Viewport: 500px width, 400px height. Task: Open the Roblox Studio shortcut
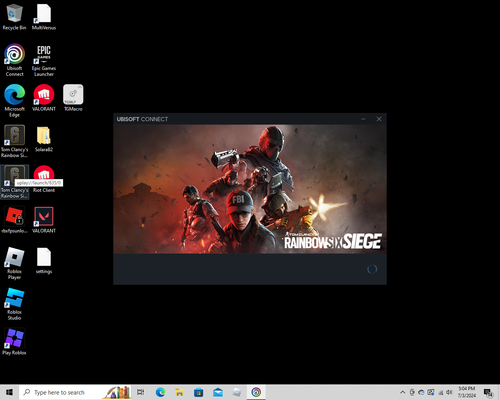tap(14, 304)
